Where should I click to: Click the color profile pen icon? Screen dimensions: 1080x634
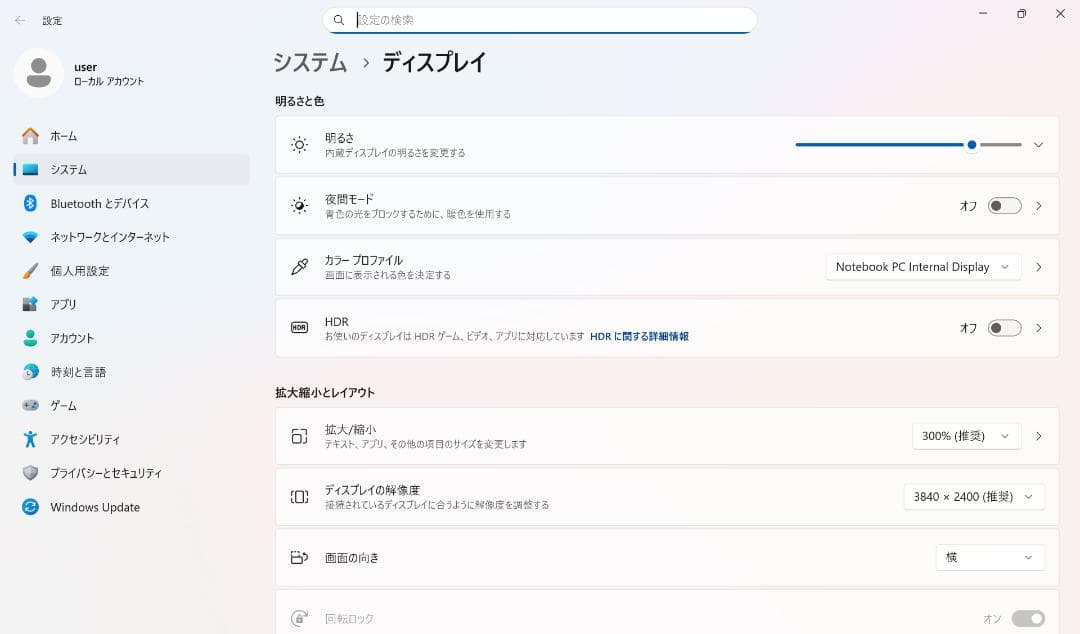pyautogui.click(x=298, y=266)
